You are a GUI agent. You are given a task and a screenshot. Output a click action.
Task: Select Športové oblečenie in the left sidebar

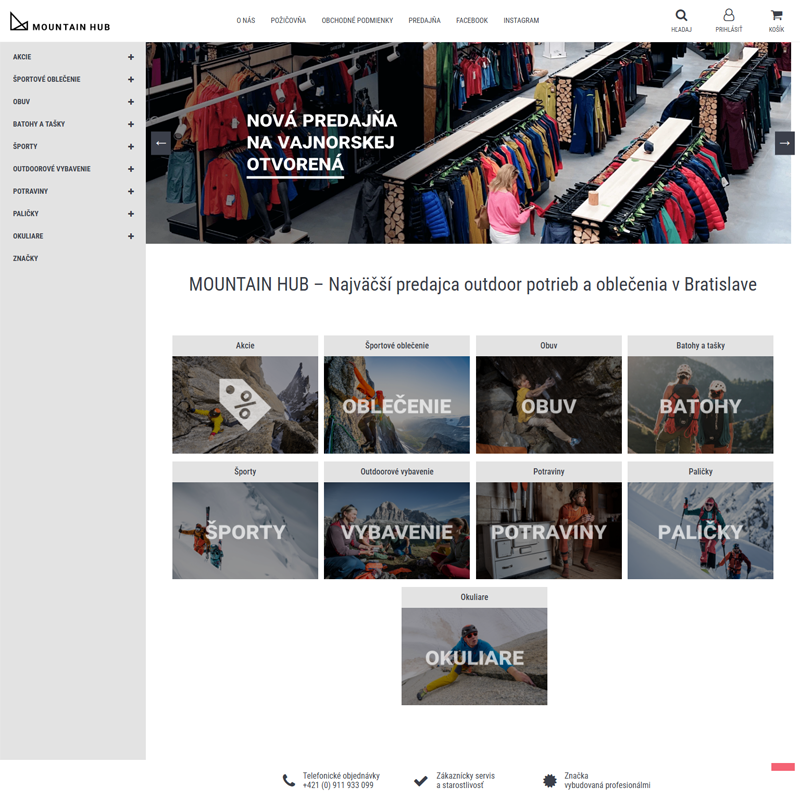coord(46,79)
